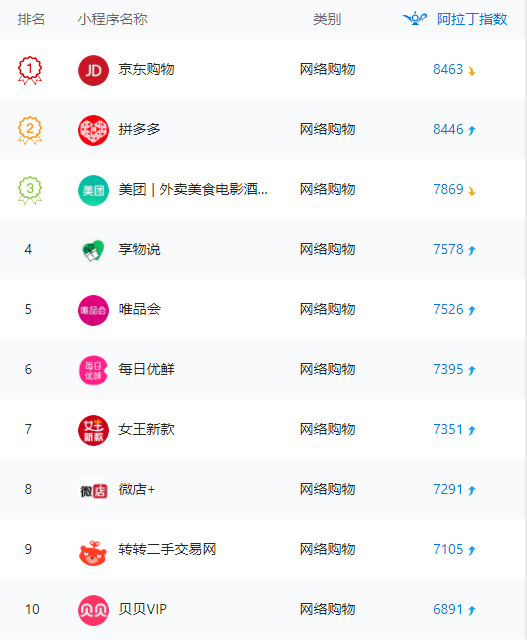The height and width of the screenshot is (640, 527).
Task: Click the 唯品会 magenta logo
Action: click(93, 310)
